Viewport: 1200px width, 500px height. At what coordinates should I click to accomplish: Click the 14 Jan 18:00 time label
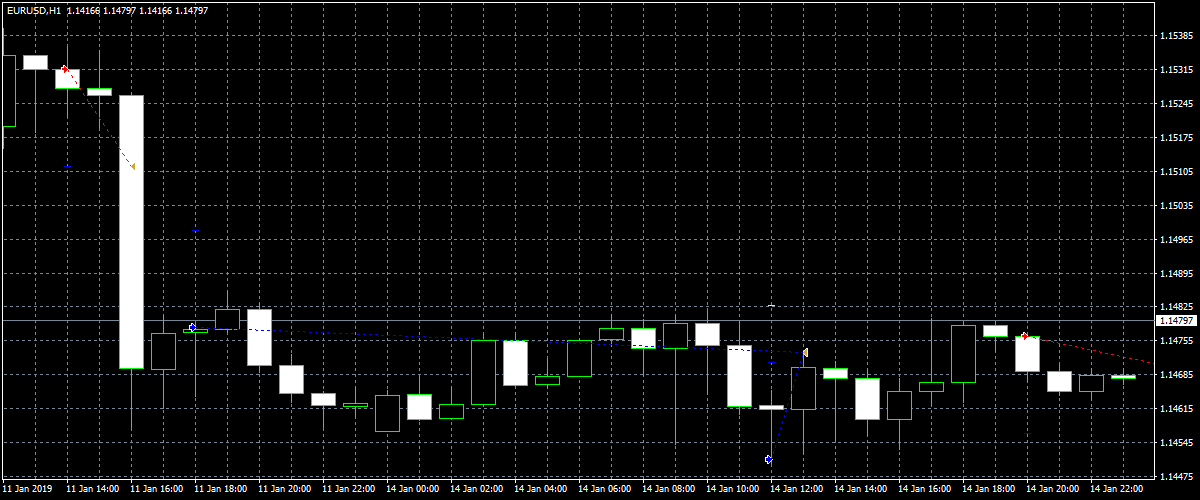coord(989,490)
